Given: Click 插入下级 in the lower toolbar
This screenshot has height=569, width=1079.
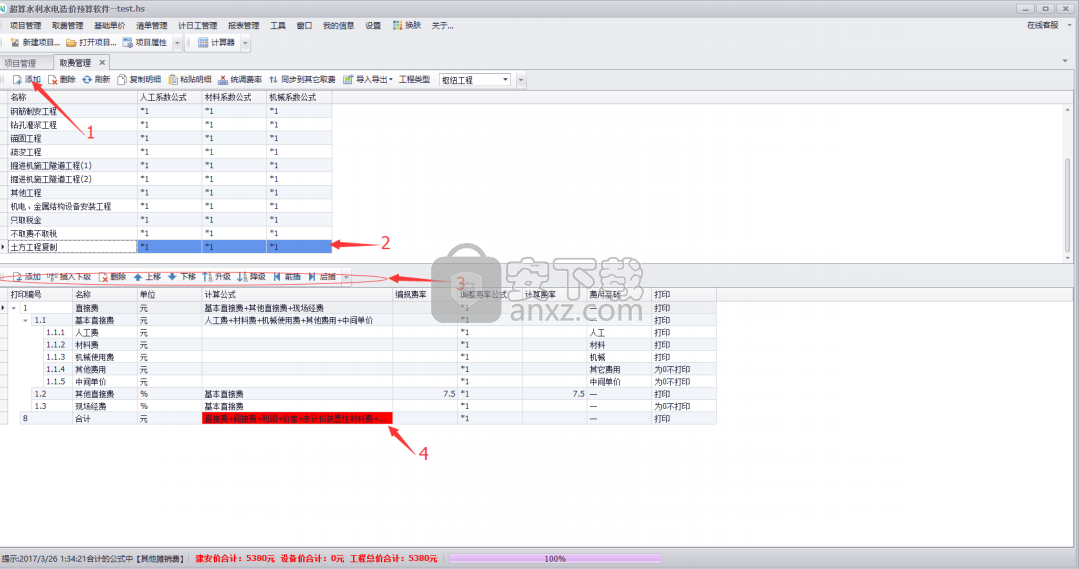Looking at the screenshot, I should click(69, 277).
